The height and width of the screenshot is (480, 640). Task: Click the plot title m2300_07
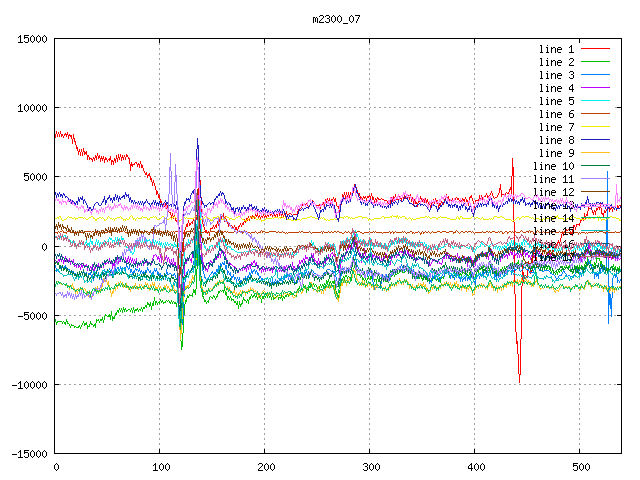coord(338,19)
